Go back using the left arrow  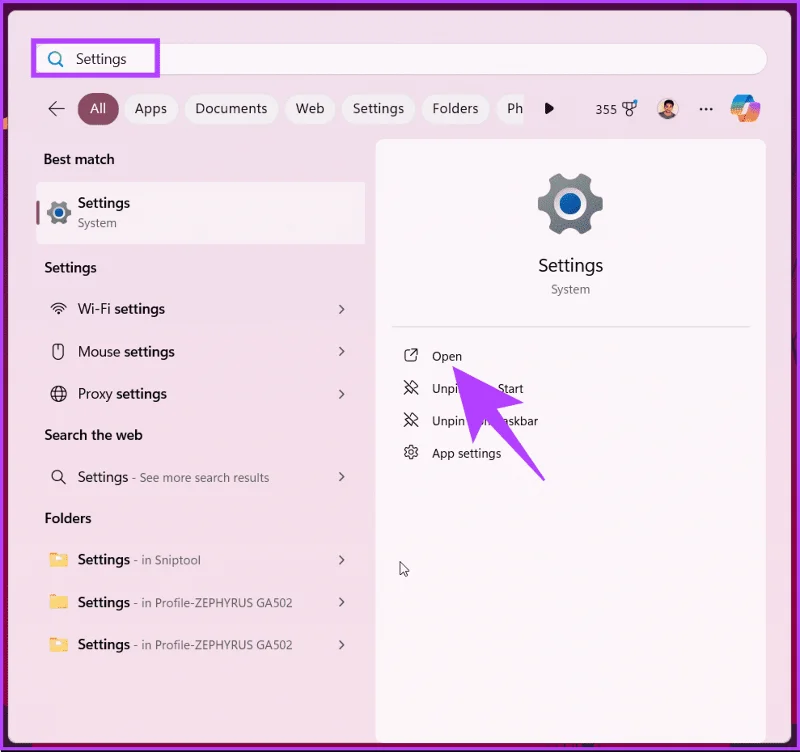point(56,109)
